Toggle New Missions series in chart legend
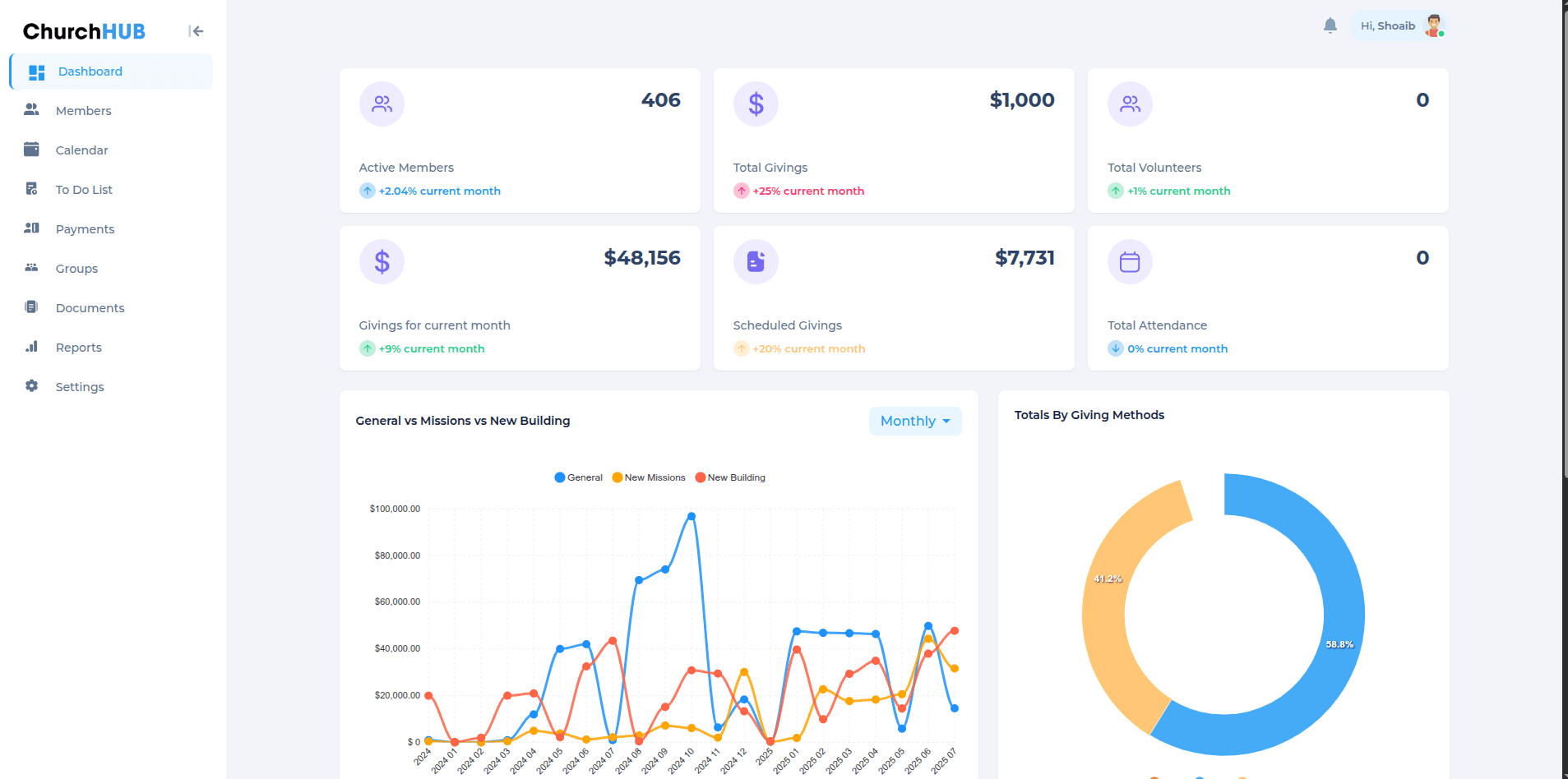 (648, 477)
